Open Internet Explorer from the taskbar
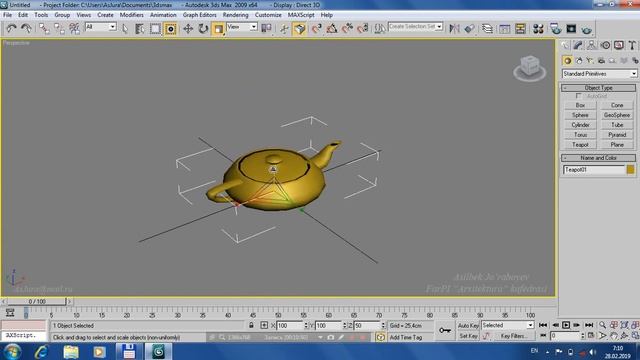The height and width of the screenshot is (360, 640). click(41, 351)
